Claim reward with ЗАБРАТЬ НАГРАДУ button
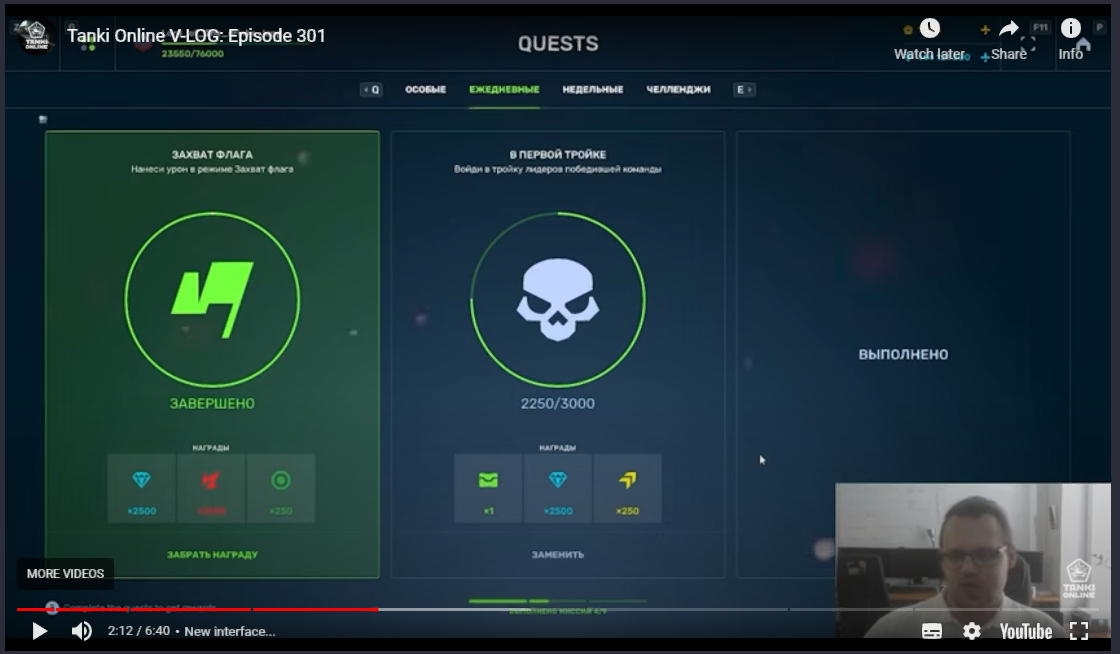Screen dimensions: 1120x654 [x=212, y=555]
